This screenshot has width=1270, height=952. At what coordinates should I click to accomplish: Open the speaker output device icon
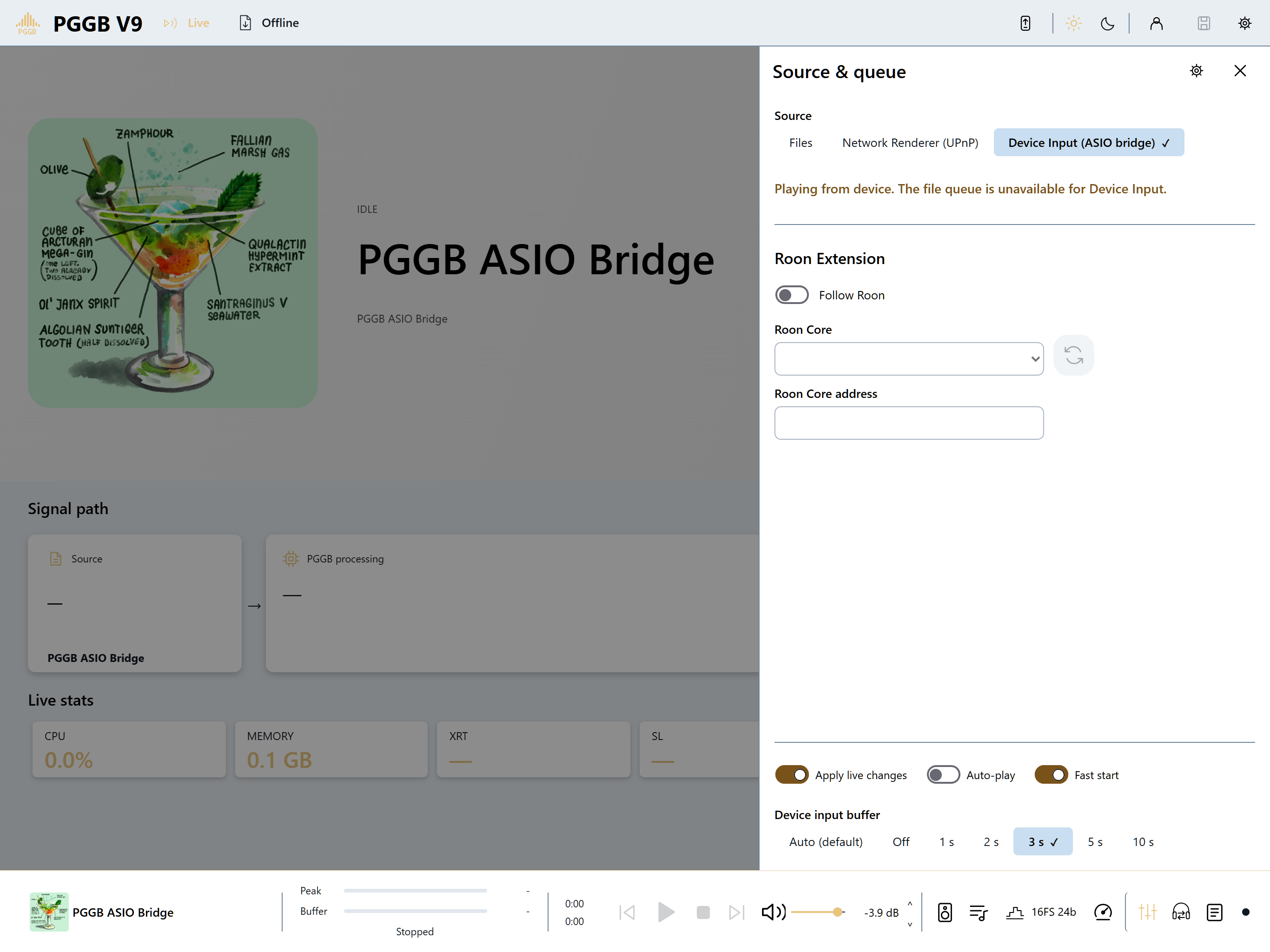[x=945, y=912]
